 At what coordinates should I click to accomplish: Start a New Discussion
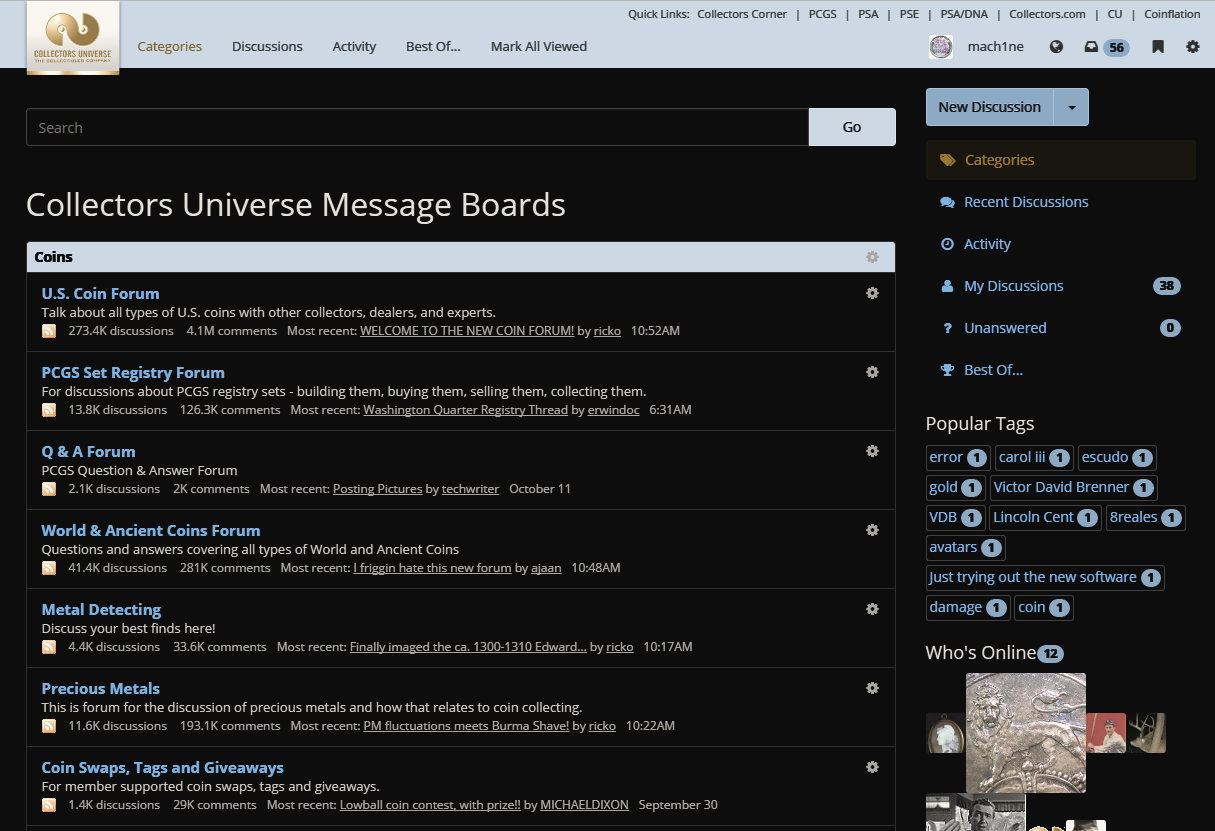(x=990, y=107)
